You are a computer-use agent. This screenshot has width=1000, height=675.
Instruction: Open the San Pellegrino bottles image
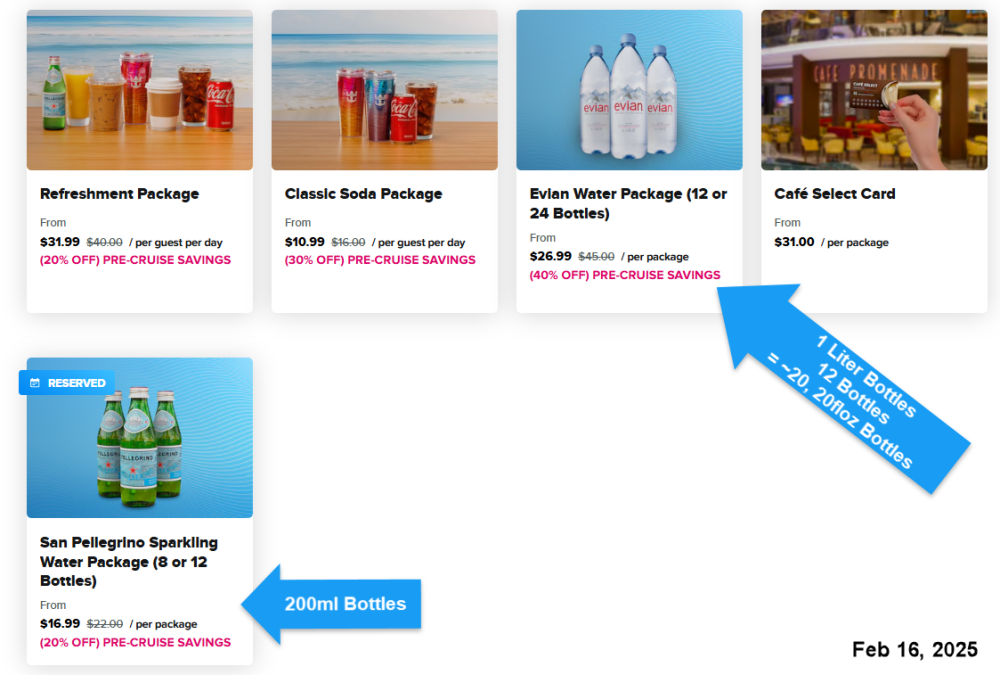tap(140, 438)
